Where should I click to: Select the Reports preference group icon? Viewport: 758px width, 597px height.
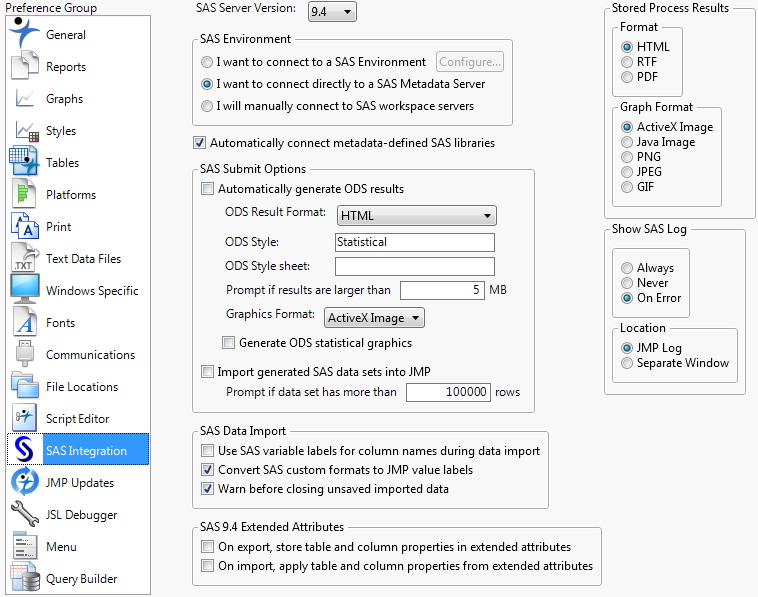pos(24,65)
